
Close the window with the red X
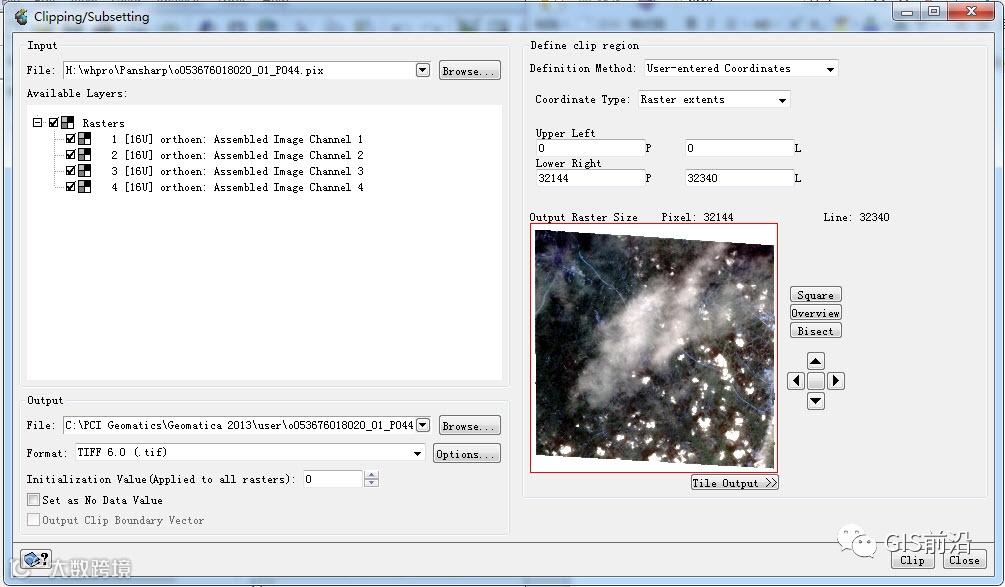click(971, 12)
